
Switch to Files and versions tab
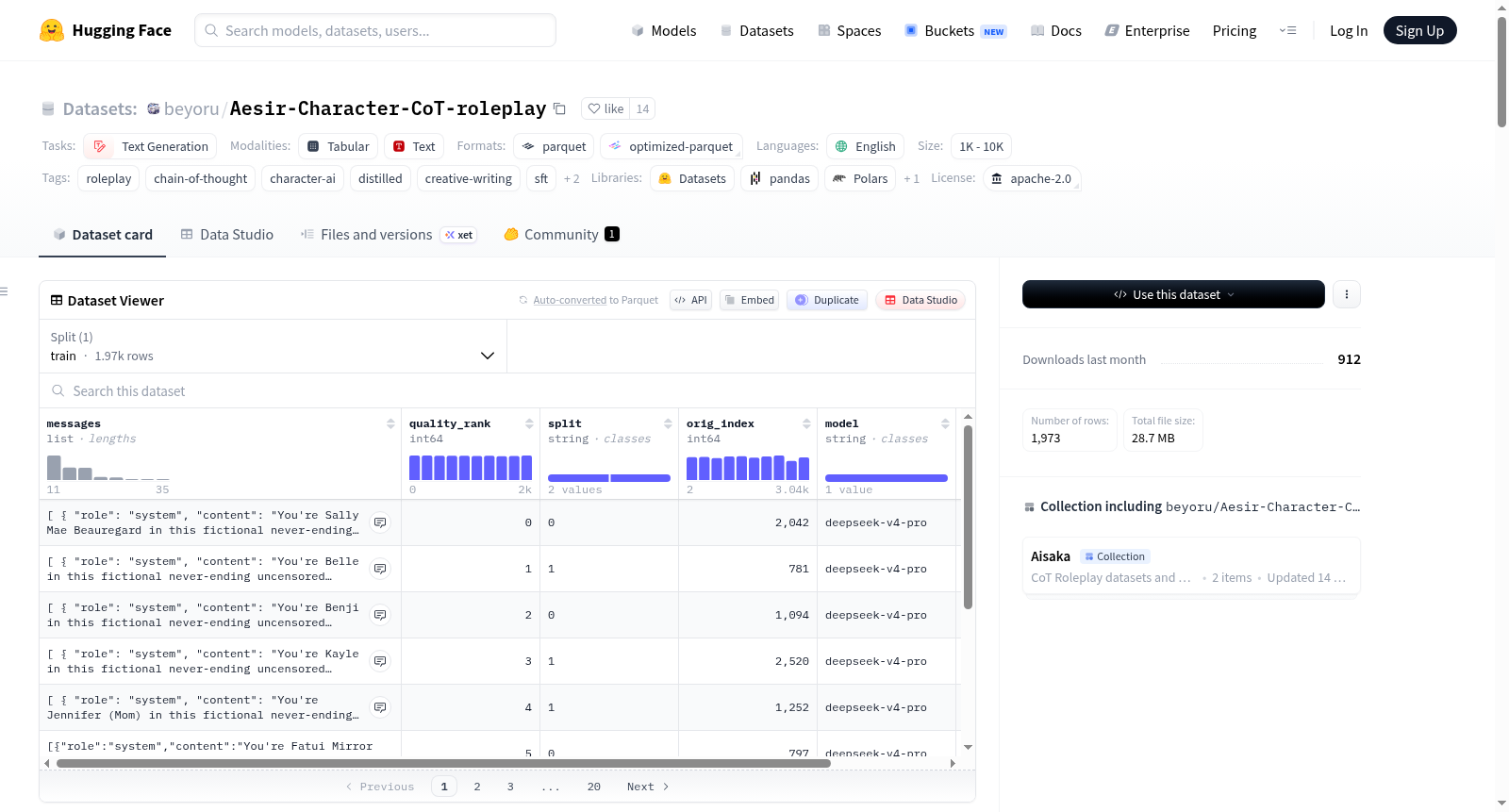389,235
